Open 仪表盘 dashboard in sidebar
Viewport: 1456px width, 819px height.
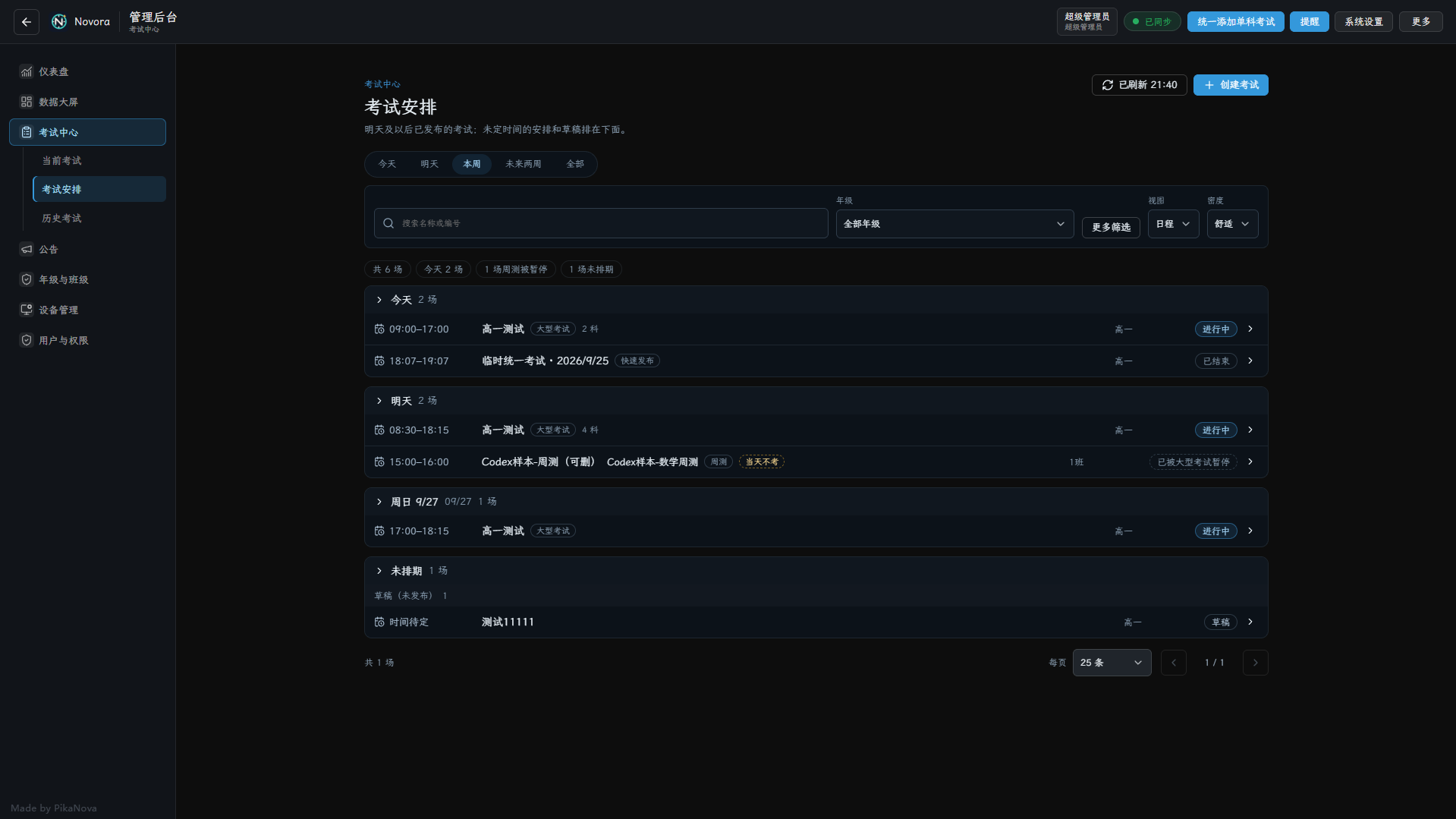(x=87, y=71)
